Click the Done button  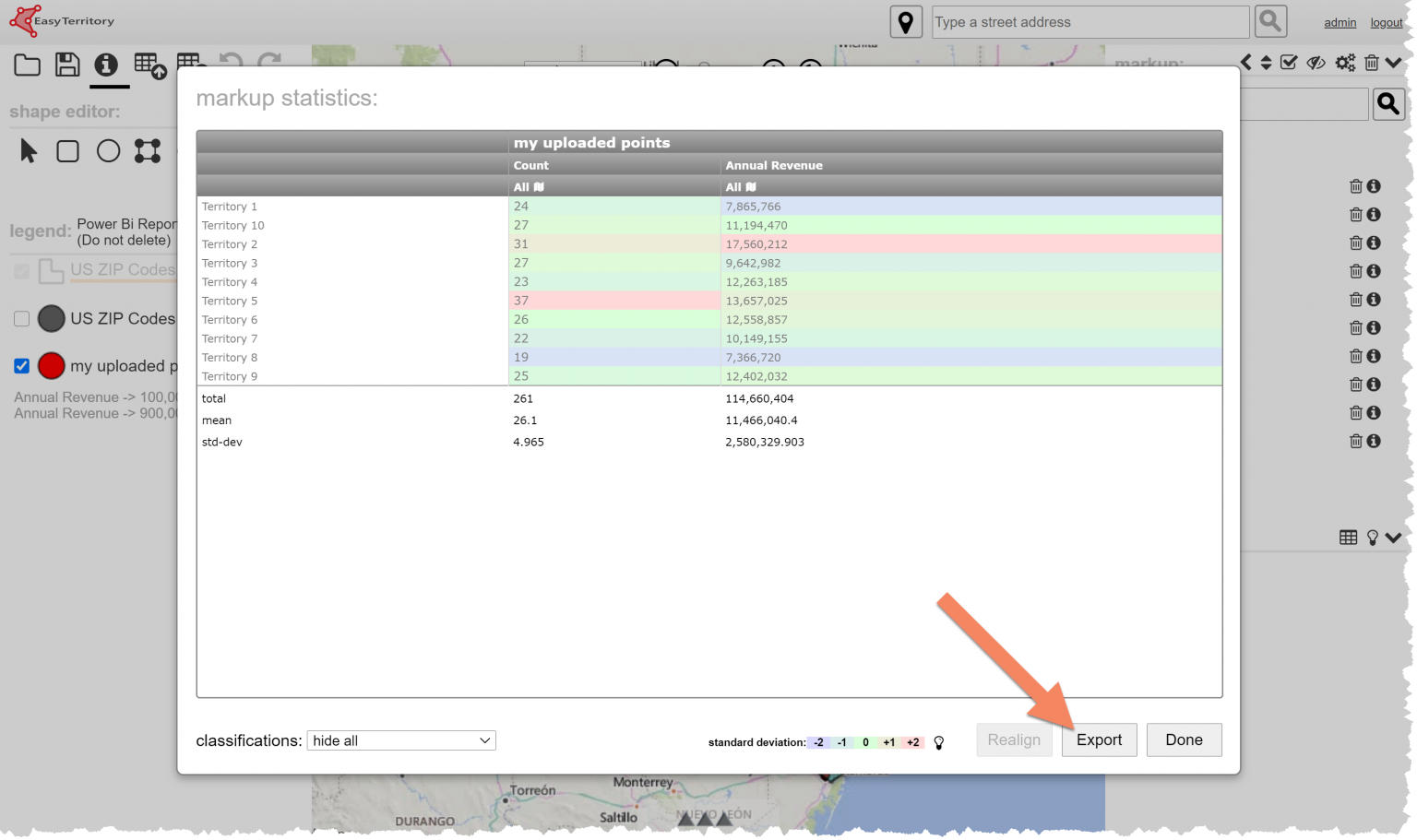point(1184,739)
